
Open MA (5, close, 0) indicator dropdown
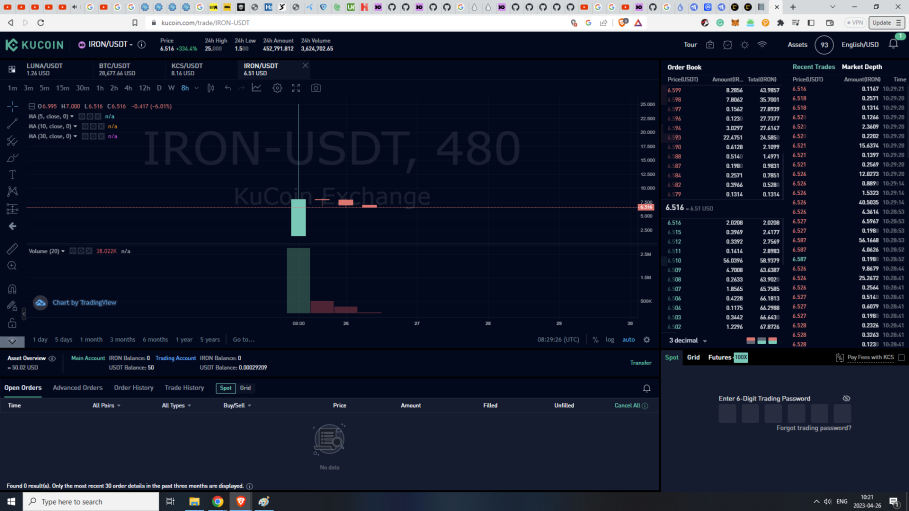72,117
